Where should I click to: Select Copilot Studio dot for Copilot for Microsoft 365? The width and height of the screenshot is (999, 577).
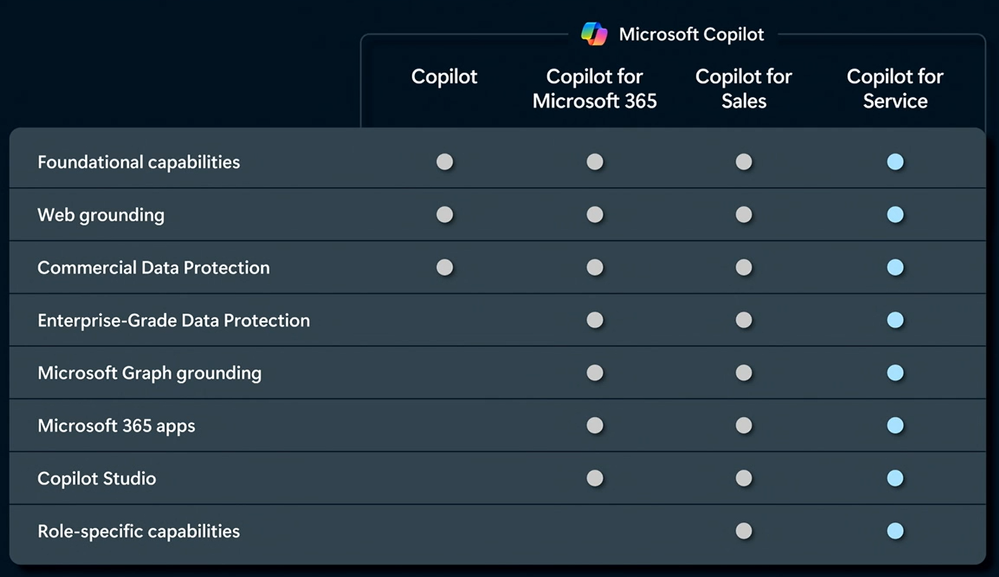tap(595, 478)
